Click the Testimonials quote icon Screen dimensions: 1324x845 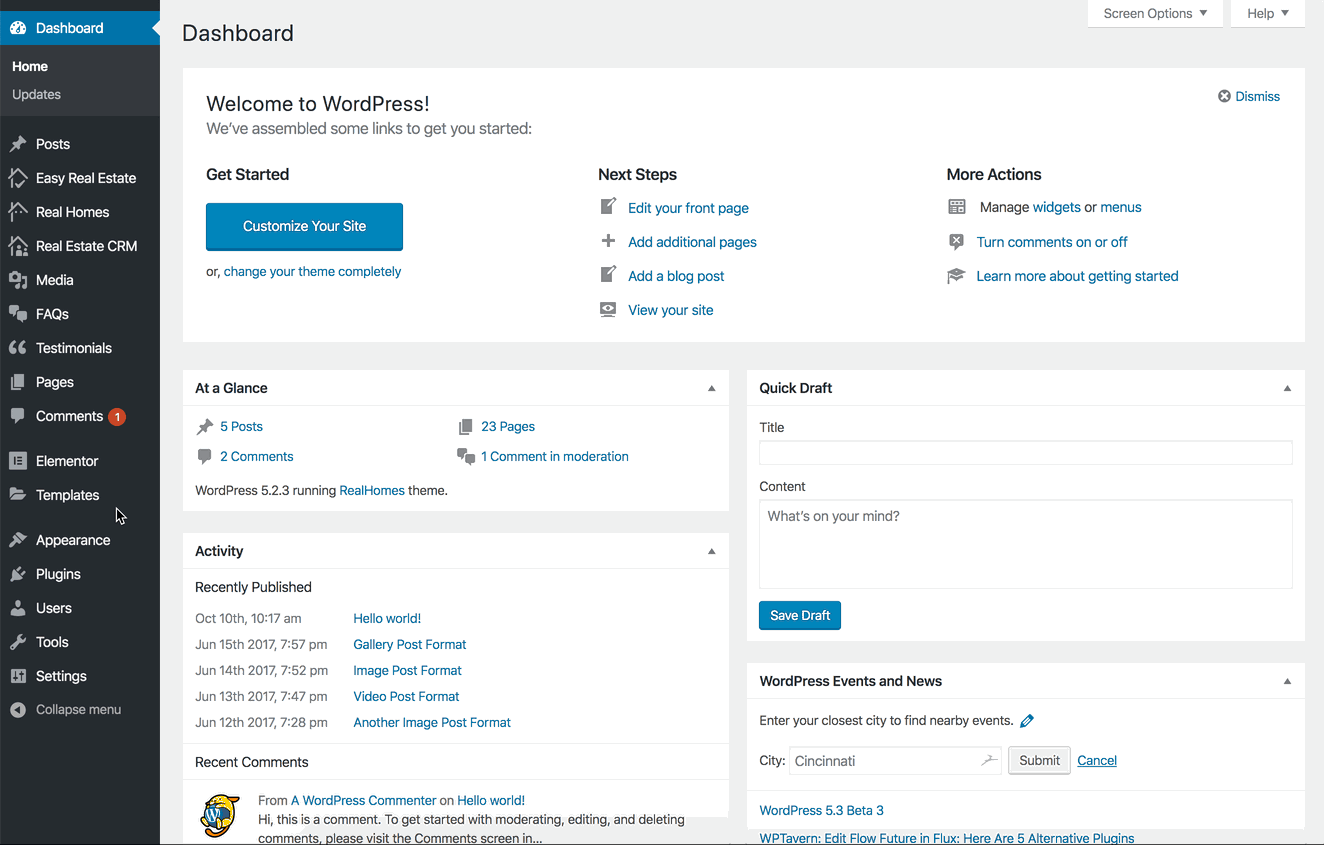tap(18, 348)
